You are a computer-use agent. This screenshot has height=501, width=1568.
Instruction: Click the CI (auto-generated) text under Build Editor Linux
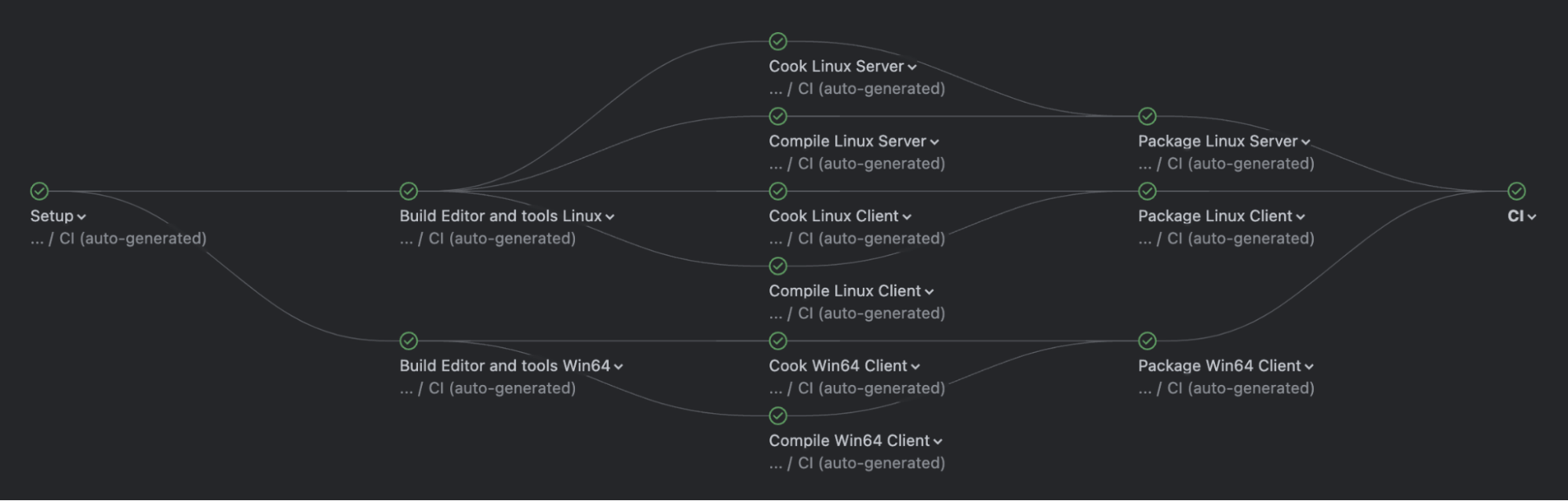[502, 239]
